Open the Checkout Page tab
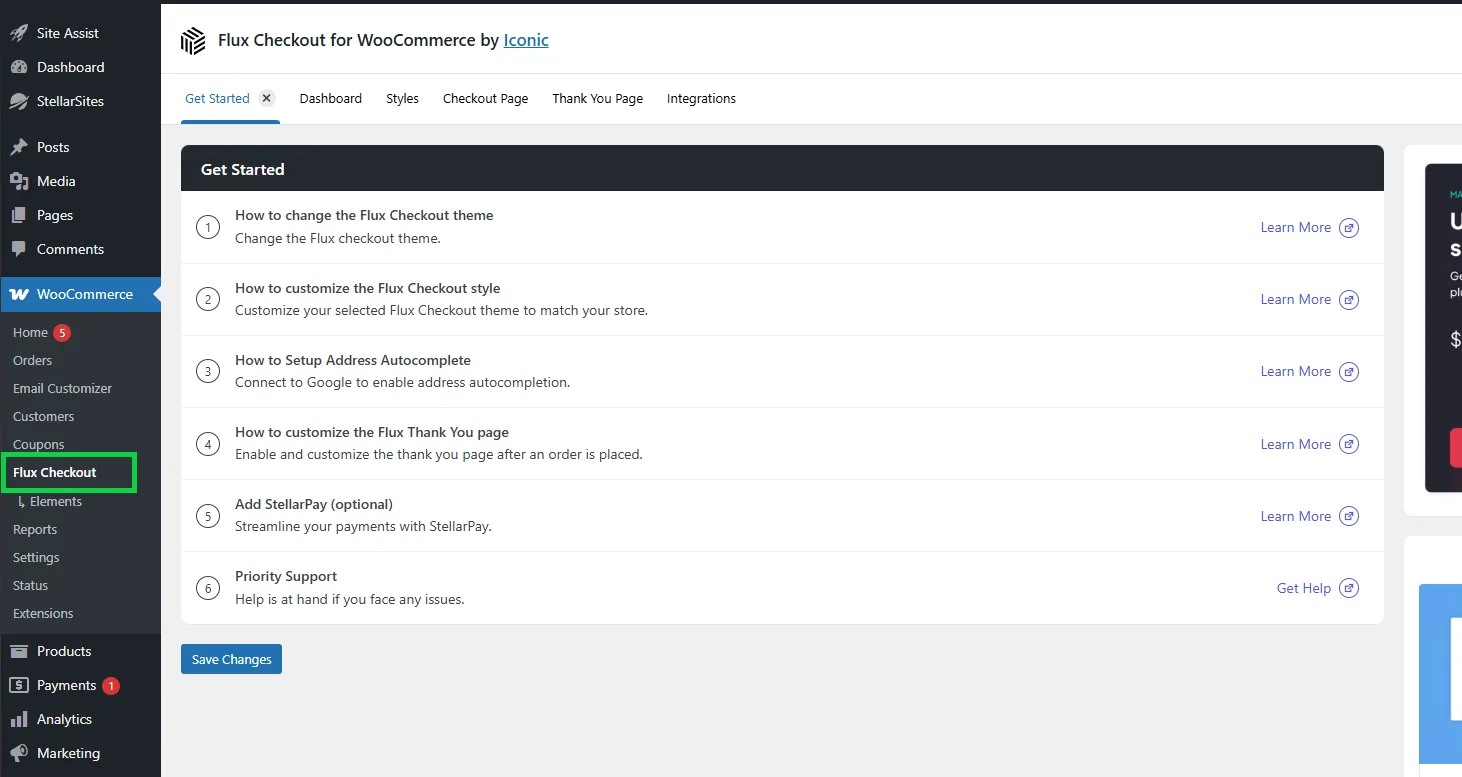 click(x=485, y=98)
